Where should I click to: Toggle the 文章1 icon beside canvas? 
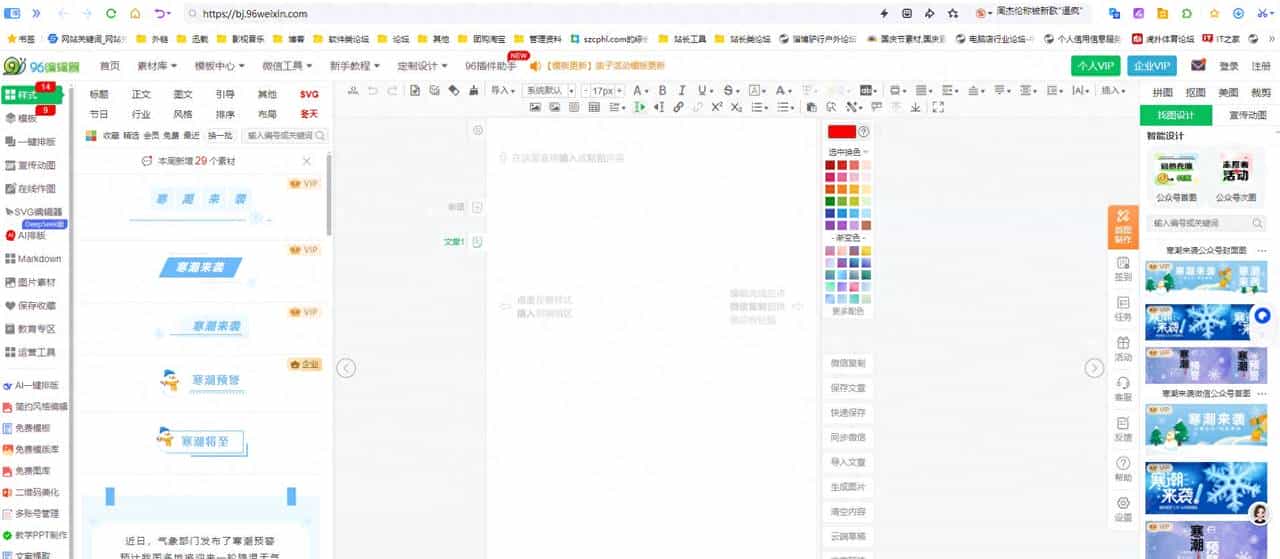click(477, 242)
